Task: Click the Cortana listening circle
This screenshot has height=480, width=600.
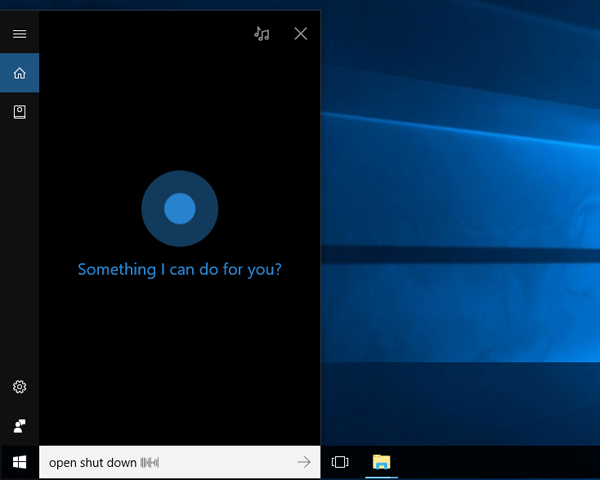Action: pyautogui.click(x=179, y=209)
